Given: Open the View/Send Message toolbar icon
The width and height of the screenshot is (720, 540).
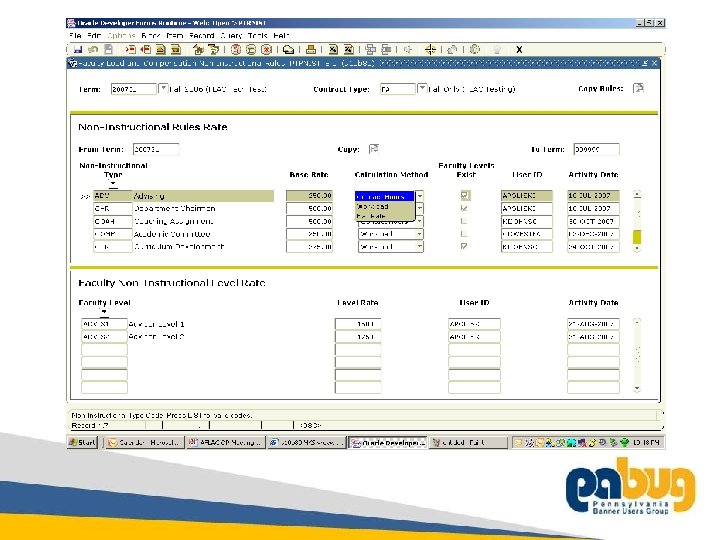Looking at the screenshot, I should [288, 49].
